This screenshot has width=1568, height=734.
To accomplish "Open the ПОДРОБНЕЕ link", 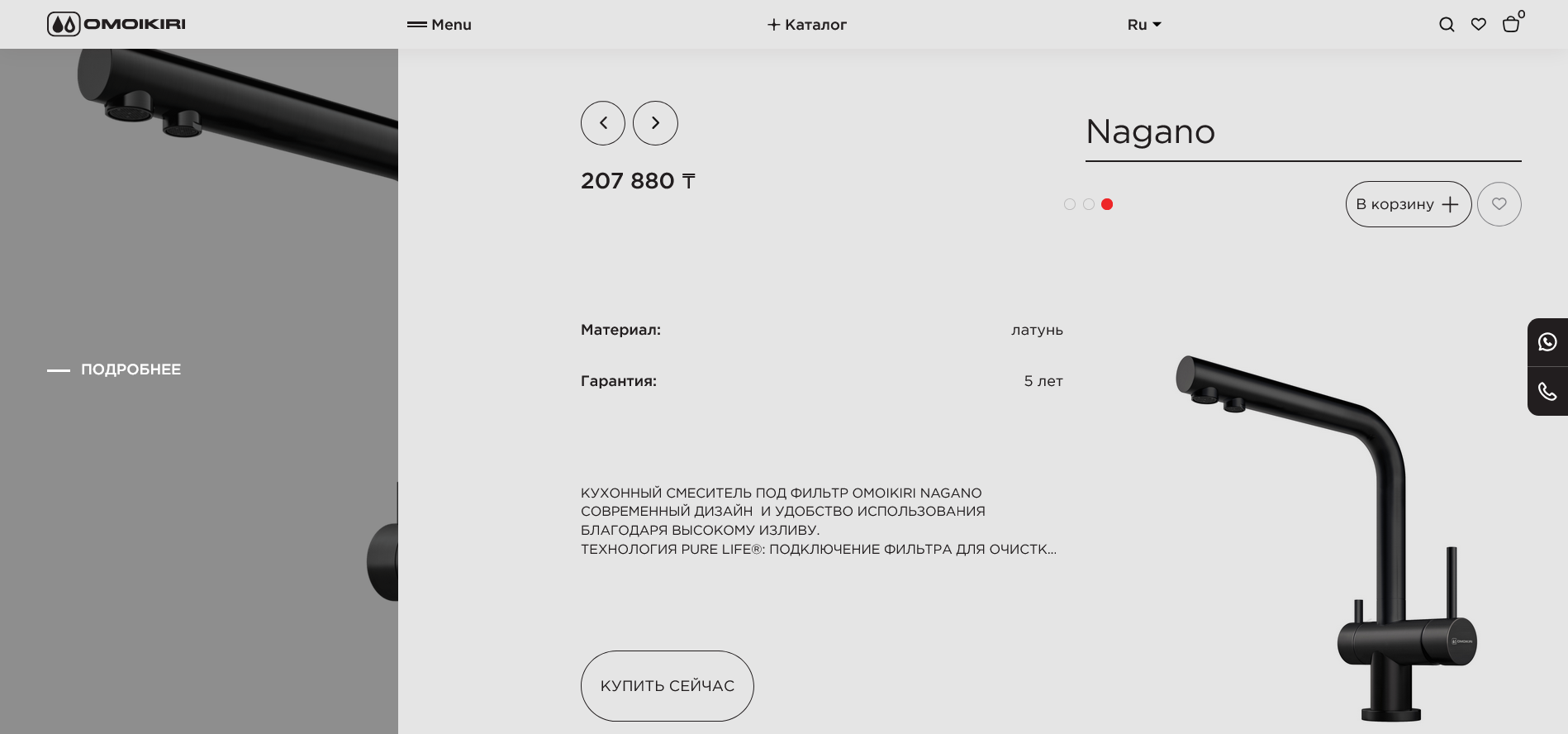I will [x=114, y=369].
